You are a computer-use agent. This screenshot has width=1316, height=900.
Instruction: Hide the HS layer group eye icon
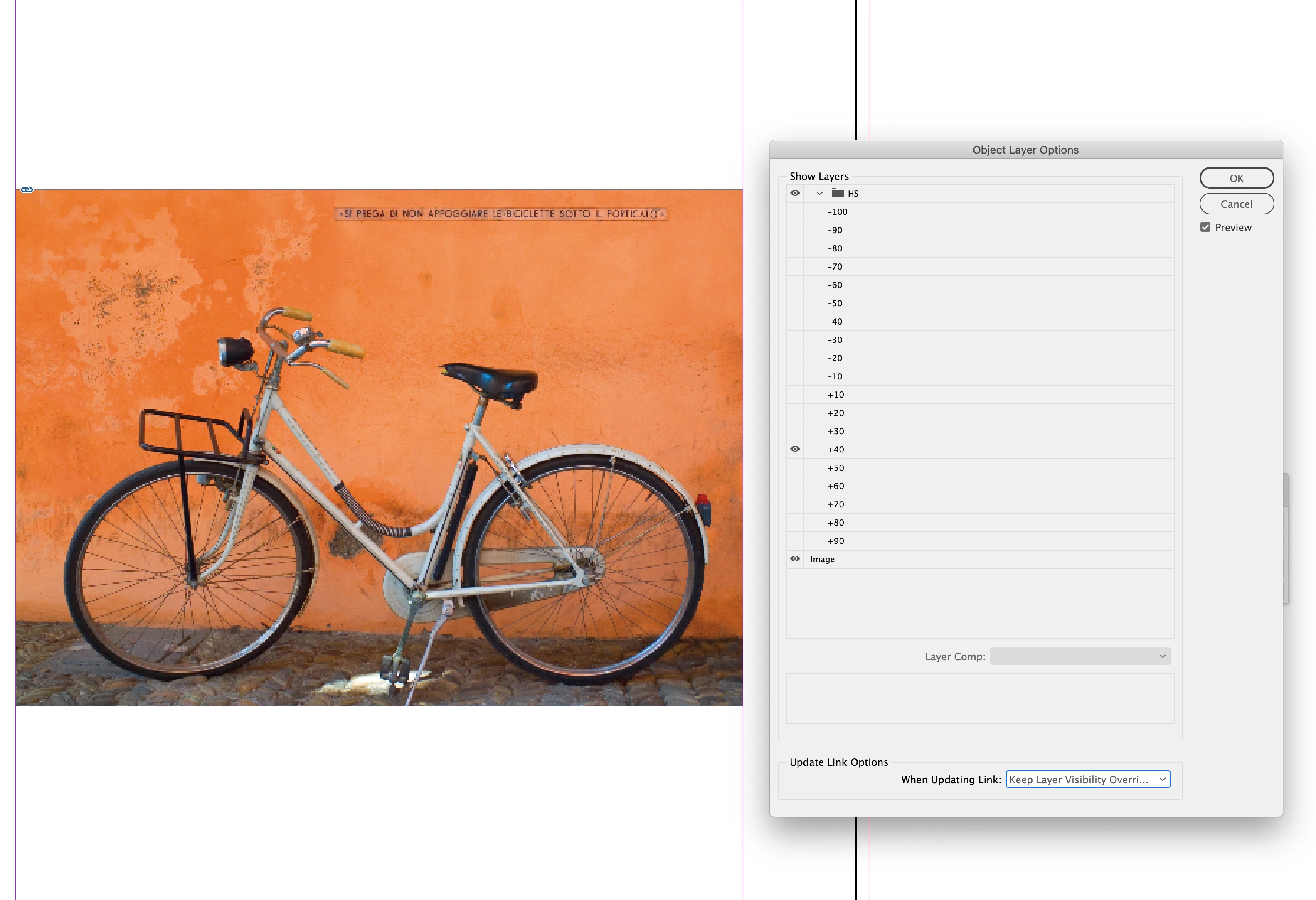click(795, 194)
